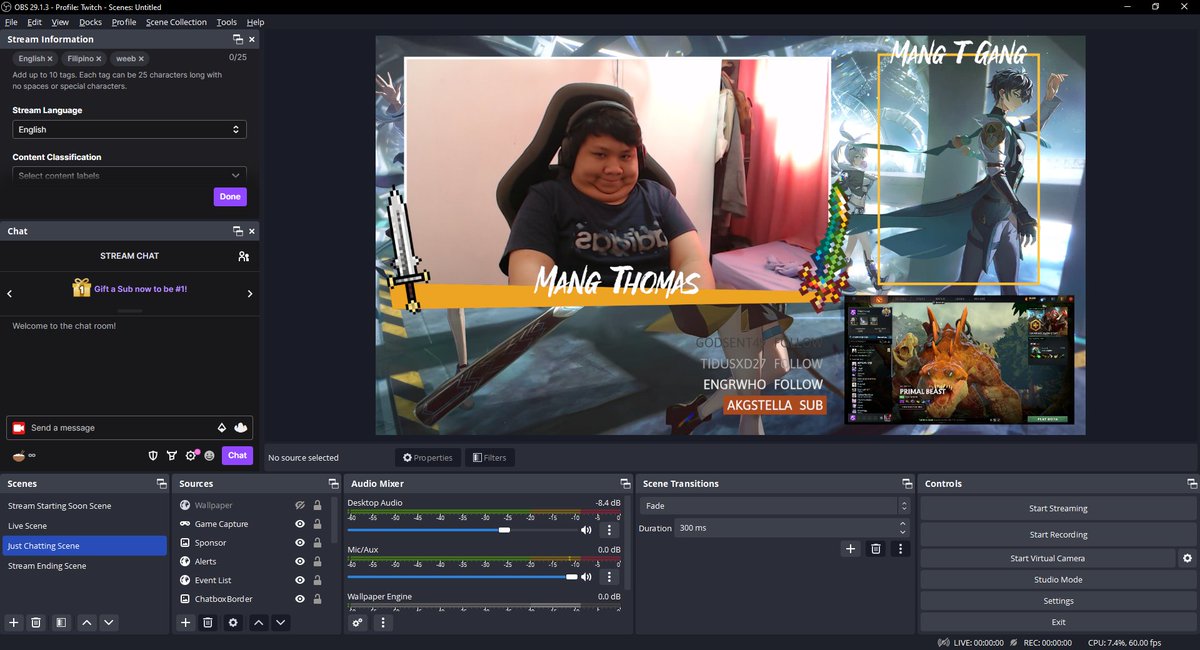Mute Desktop Audio speaker icon
Viewport: 1200px width, 650px height.
pos(586,530)
